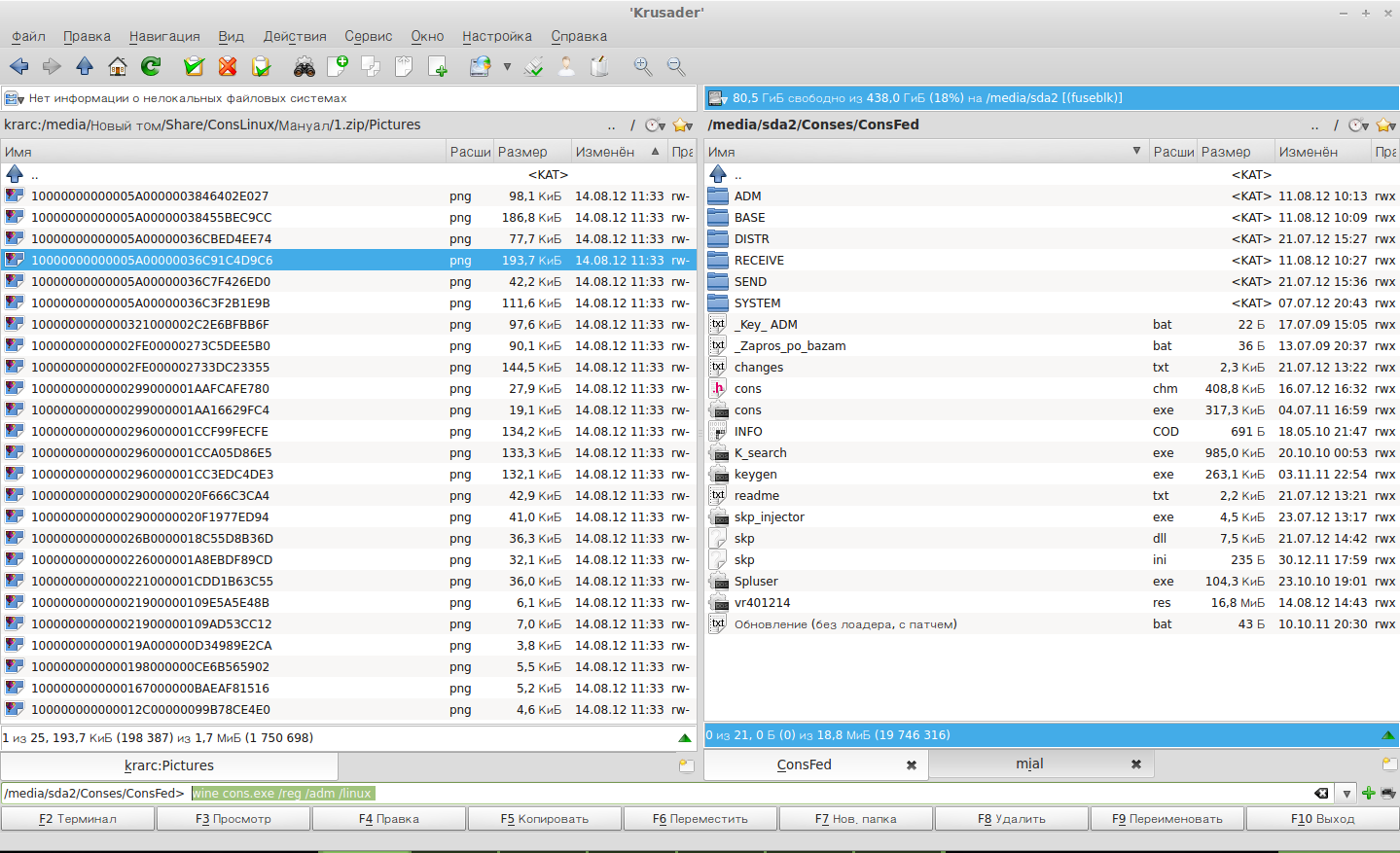Open file search with binoculars icon
Image resolution: width=1400 pixels, height=853 pixels.
305,66
